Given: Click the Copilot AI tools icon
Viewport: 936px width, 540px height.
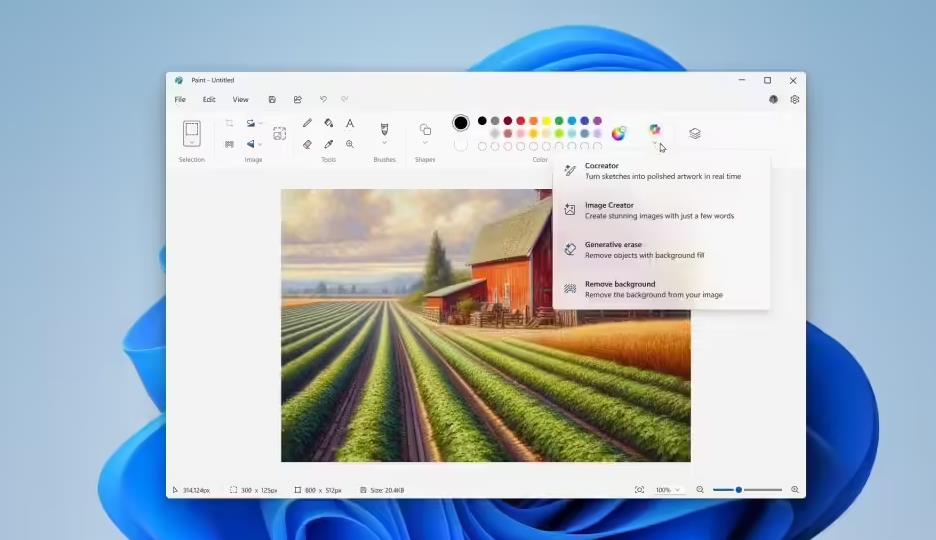Looking at the screenshot, I should click(x=655, y=129).
